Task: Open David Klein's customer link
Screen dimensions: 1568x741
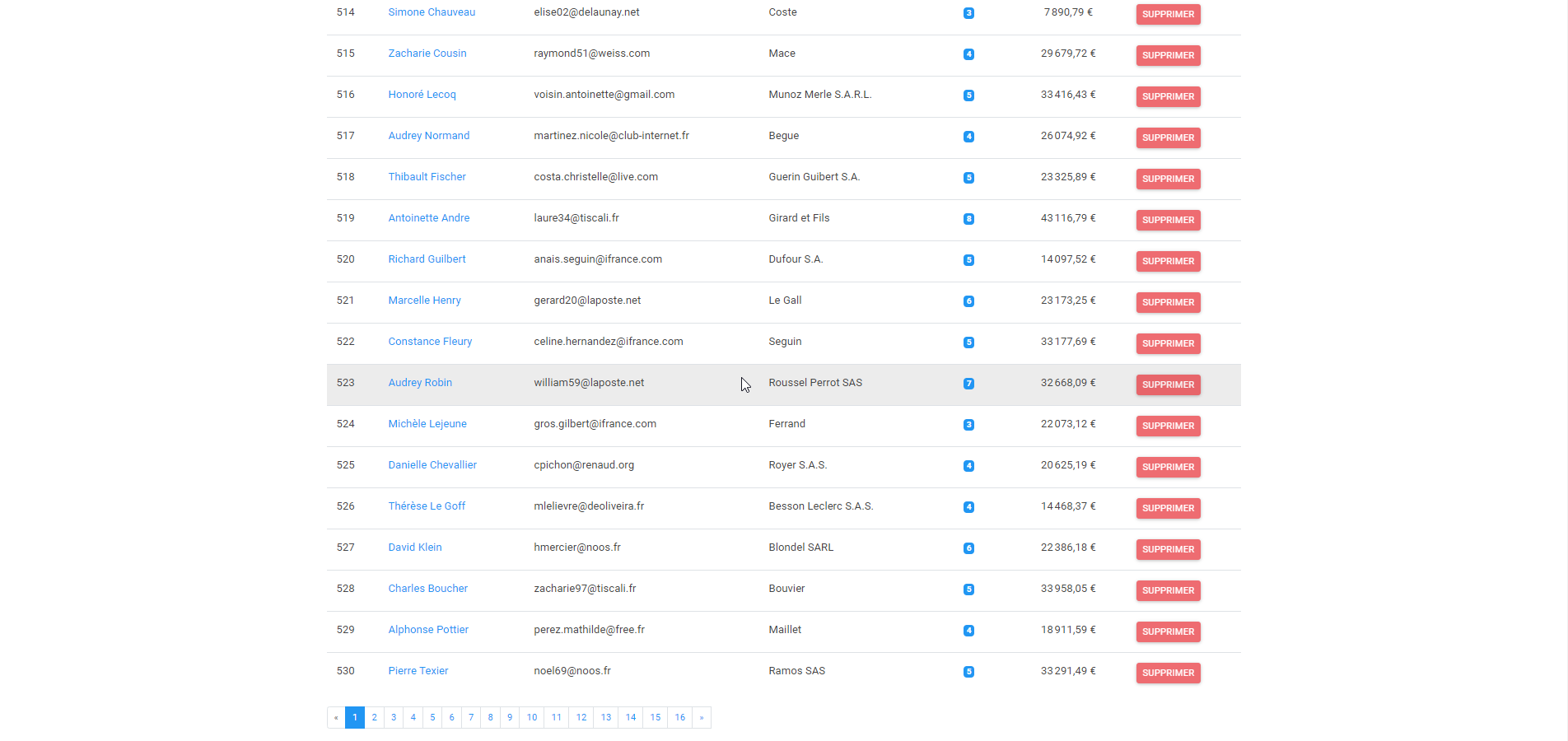Action: pyautogui.click(x=415, y=548)
